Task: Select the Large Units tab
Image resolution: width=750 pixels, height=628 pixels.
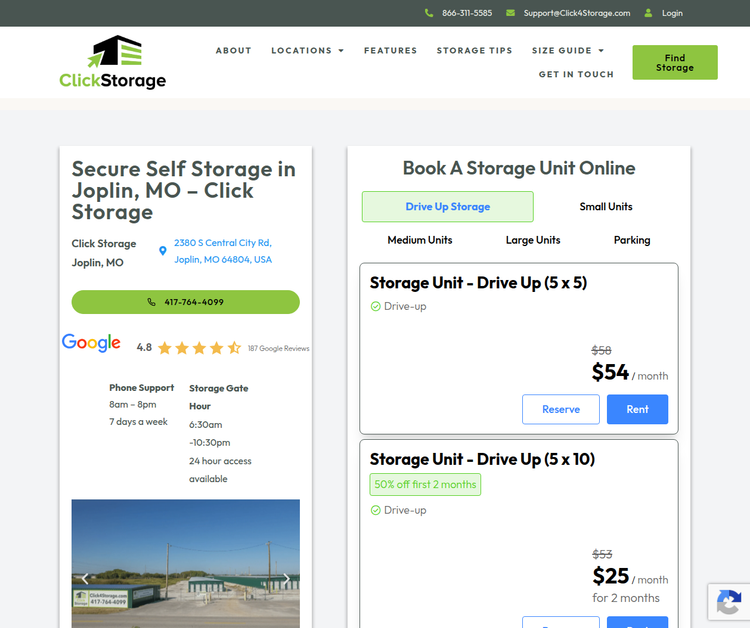Action: coord(533,240)
